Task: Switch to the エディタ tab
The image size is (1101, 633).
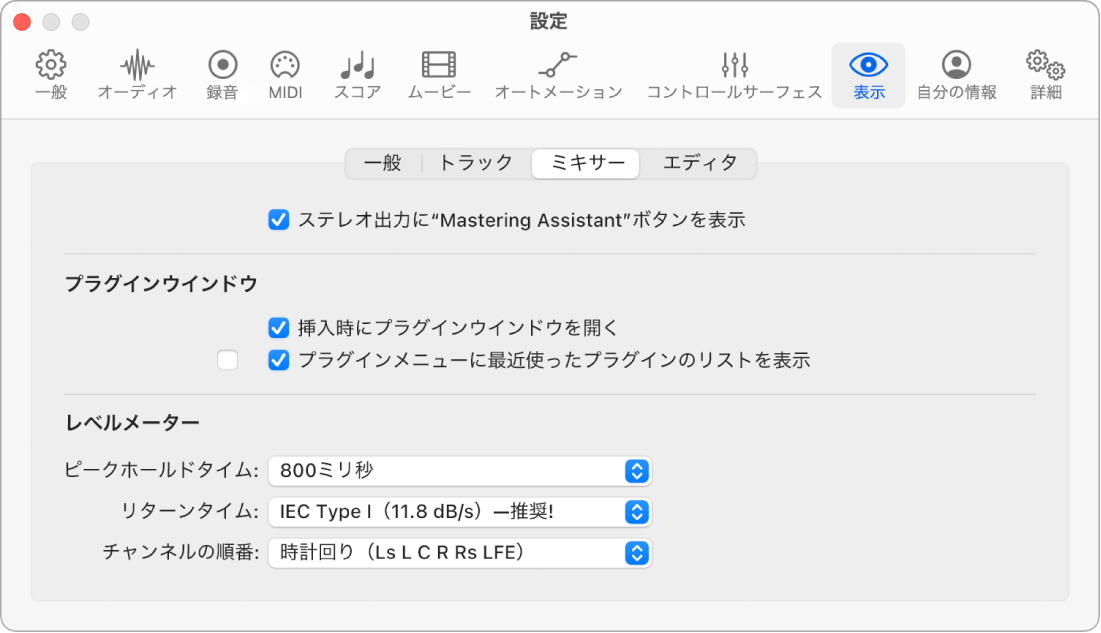Action: click(x=699, y=164)
